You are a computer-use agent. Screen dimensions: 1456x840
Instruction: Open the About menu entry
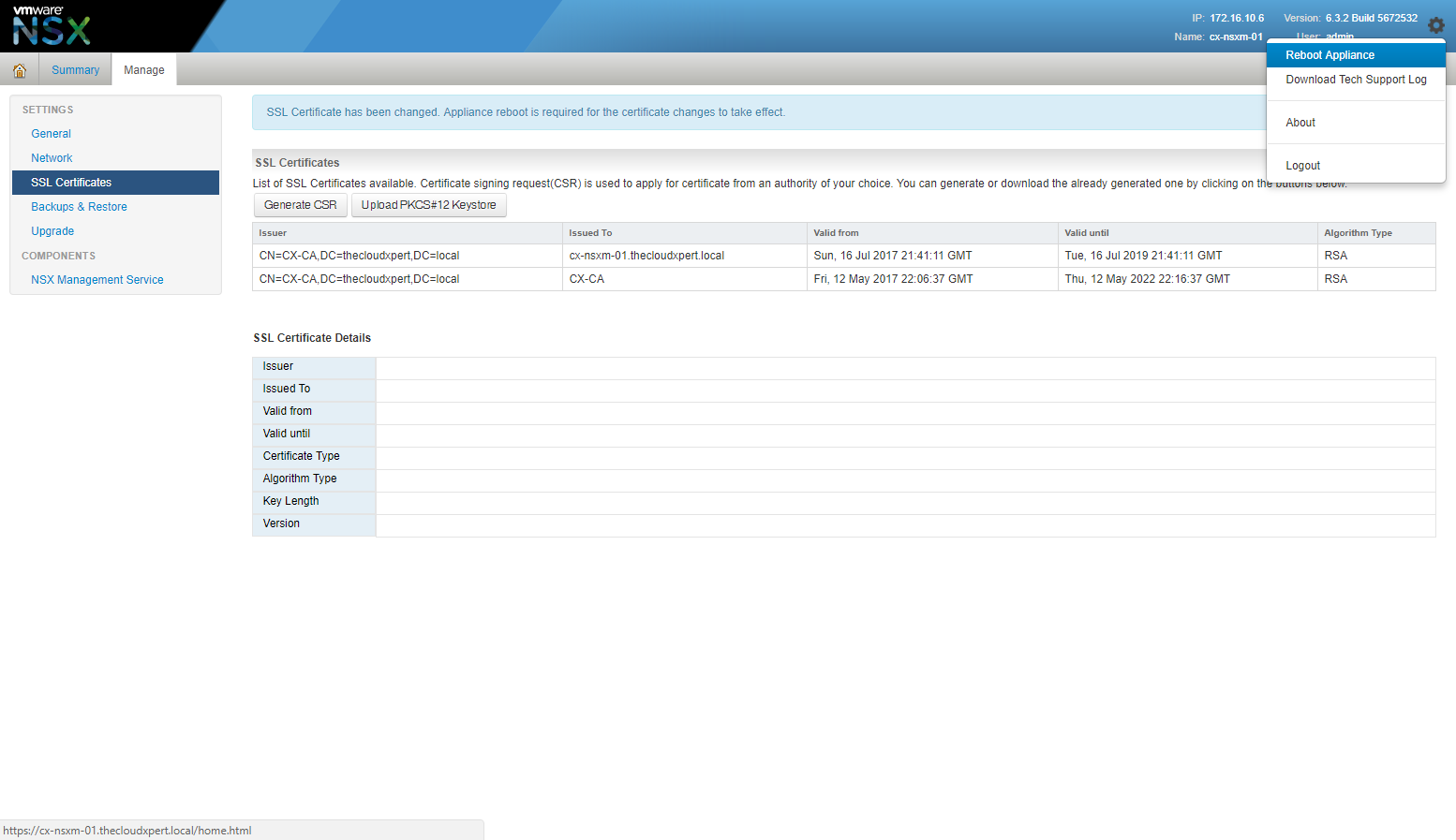(1300, 123)
